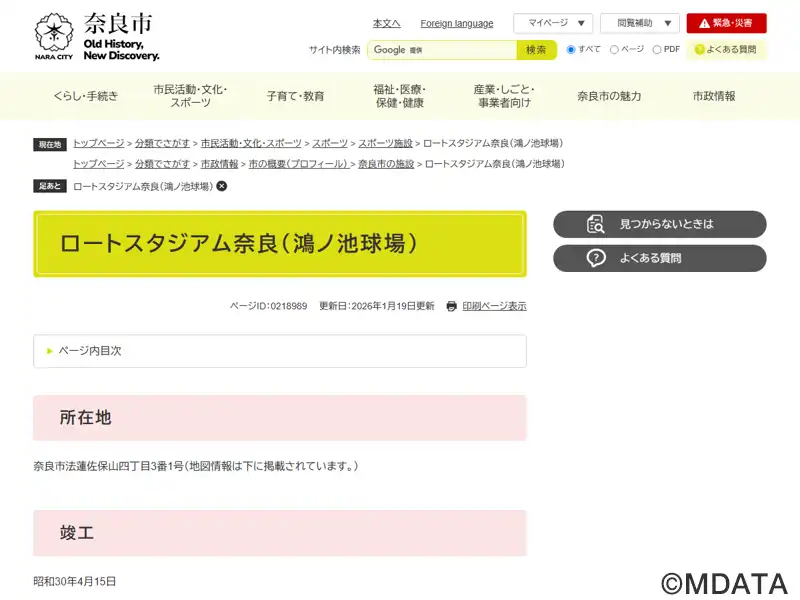Open よくある質問 next to the PDF option
This screenshot has width=800, height=600.
[x=726, y=49]
